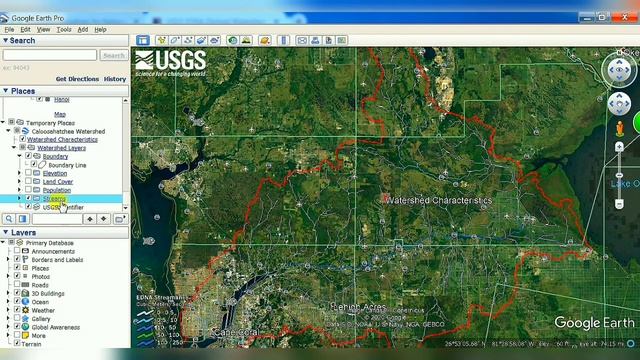The image size is (640, 360).
Task: Move selected place down with arrow
Action: click(x=104, y=219)
